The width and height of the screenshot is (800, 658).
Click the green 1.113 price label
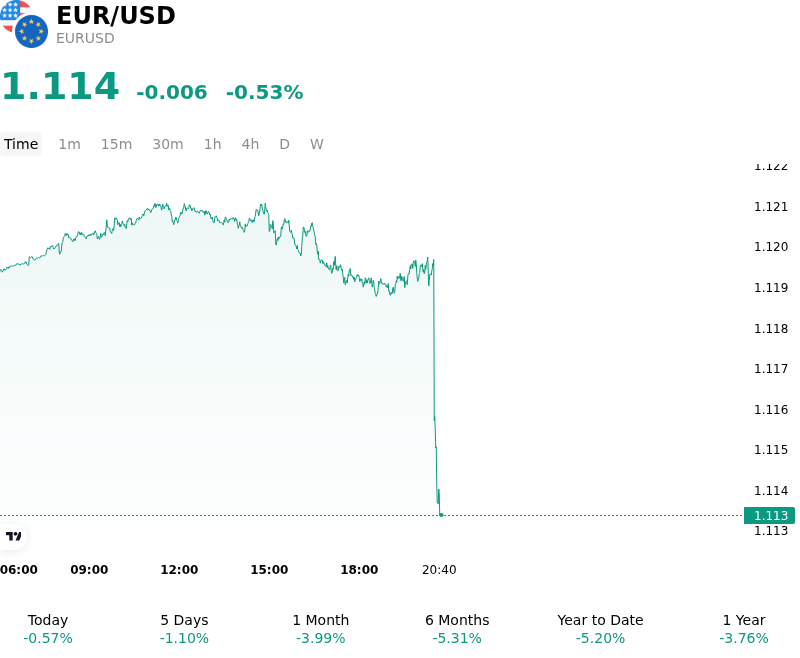(x=769, y=515)
